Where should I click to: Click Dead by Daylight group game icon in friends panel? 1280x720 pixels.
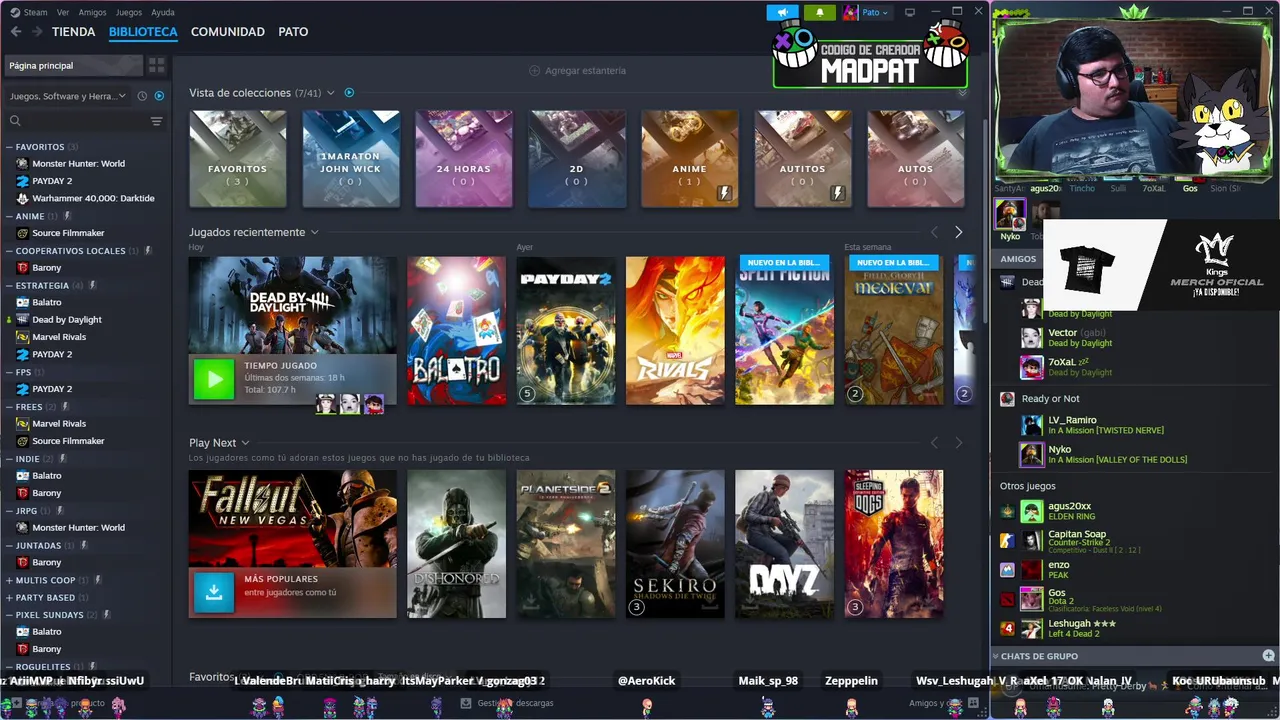tap(1007, 282)
